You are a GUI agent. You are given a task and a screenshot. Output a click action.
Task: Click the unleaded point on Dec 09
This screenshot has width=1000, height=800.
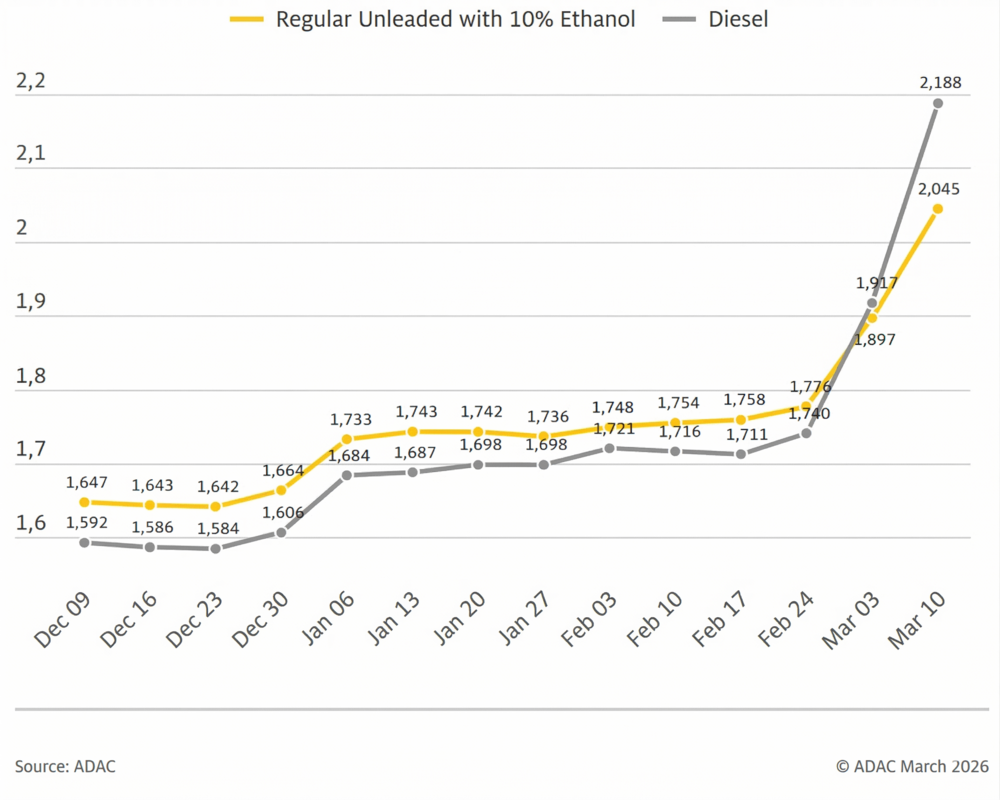click(x=84, y=502)
